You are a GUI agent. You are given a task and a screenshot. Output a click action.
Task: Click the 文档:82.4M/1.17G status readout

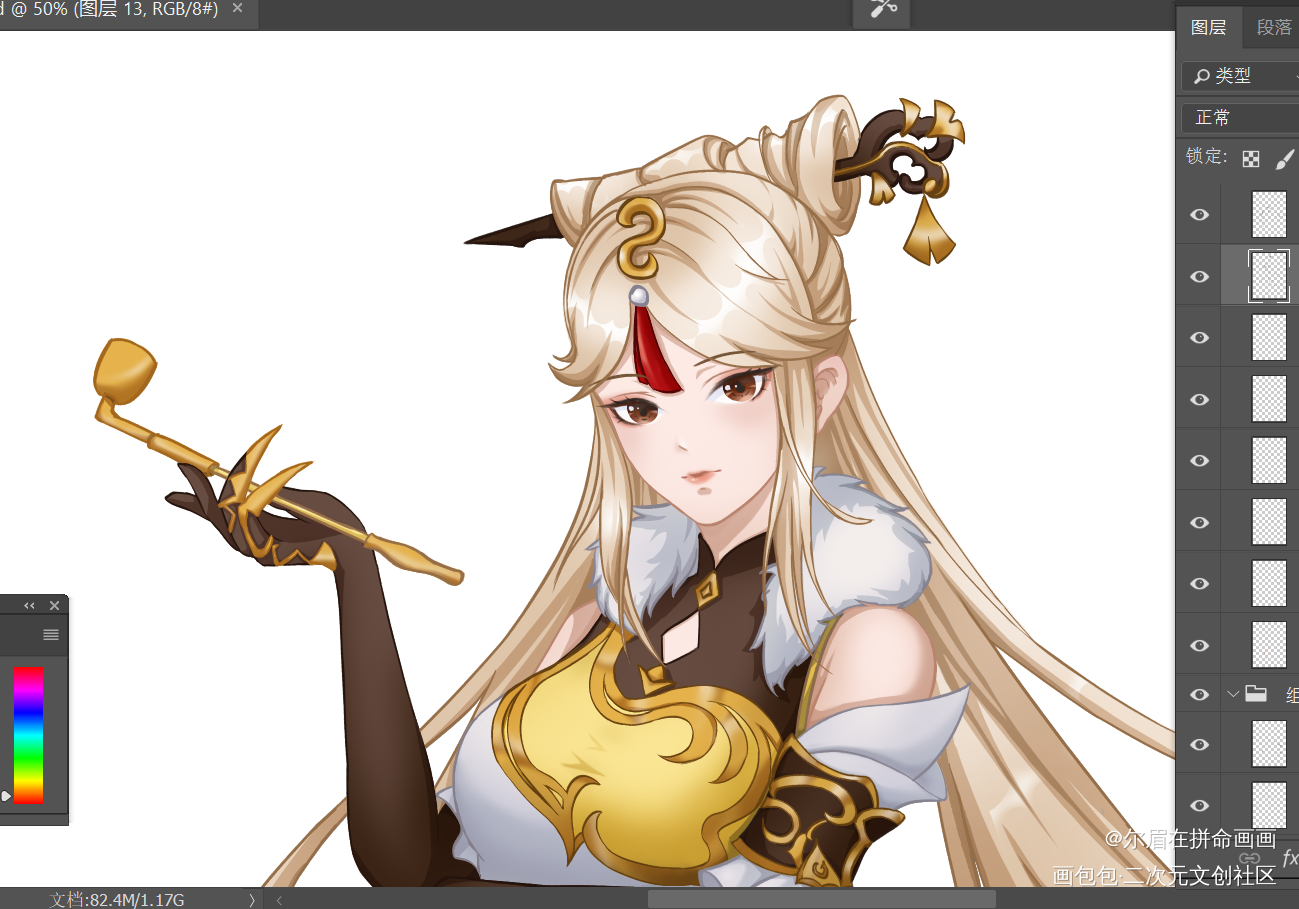click(118, 900)
